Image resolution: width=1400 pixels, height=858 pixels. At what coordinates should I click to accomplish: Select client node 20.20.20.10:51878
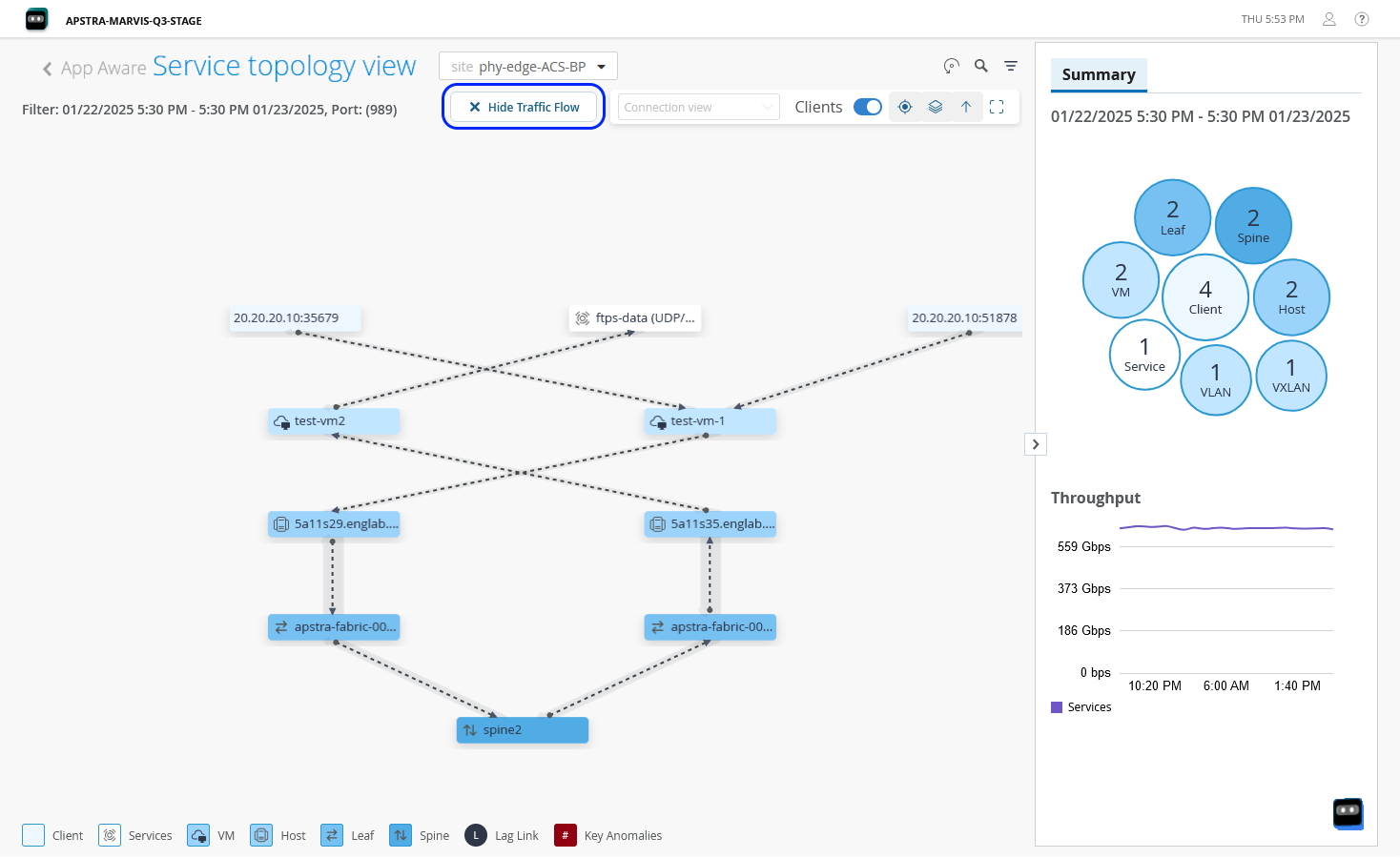[x=965, y=318]
